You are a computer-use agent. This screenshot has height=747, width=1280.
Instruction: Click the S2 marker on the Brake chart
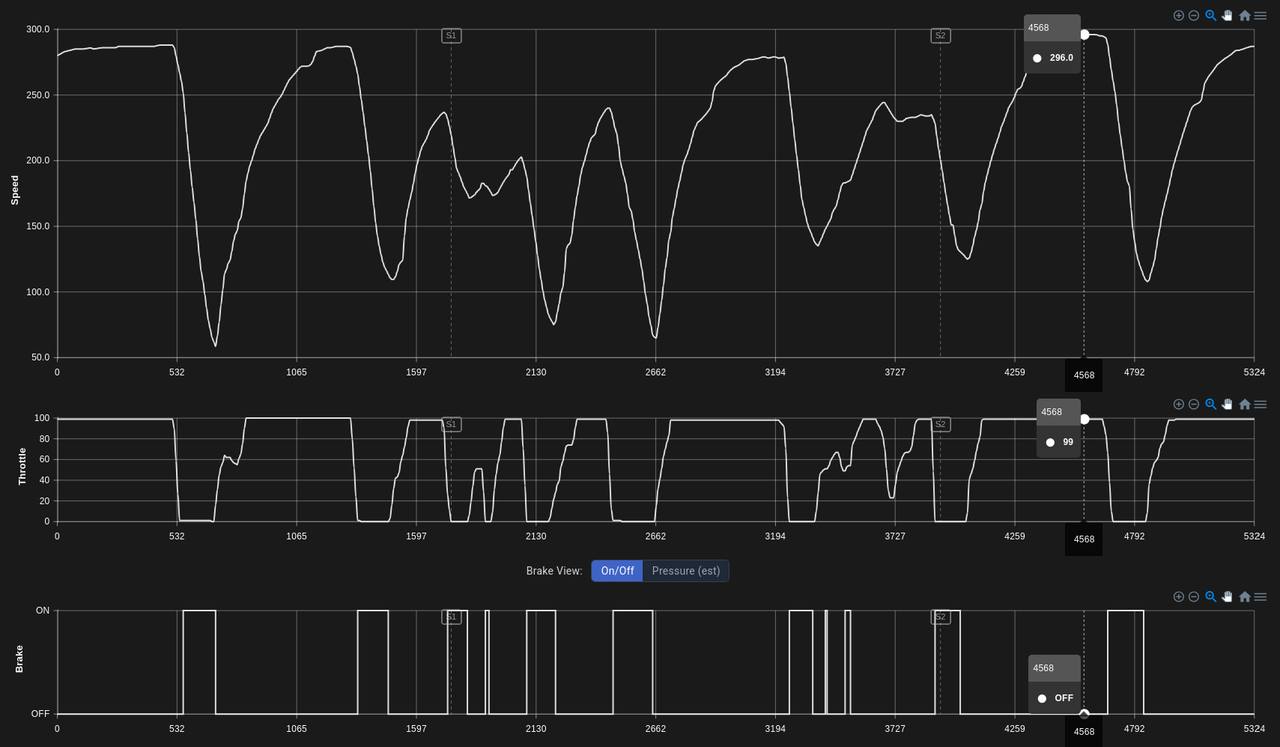point(940,617)
